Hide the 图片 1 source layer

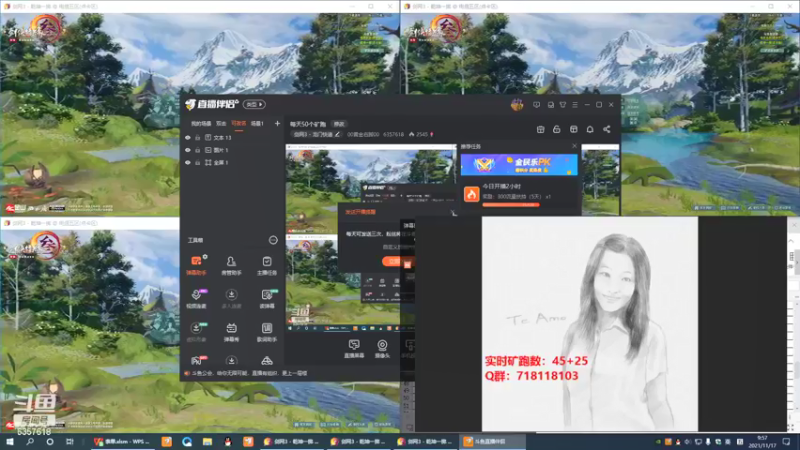188,150
